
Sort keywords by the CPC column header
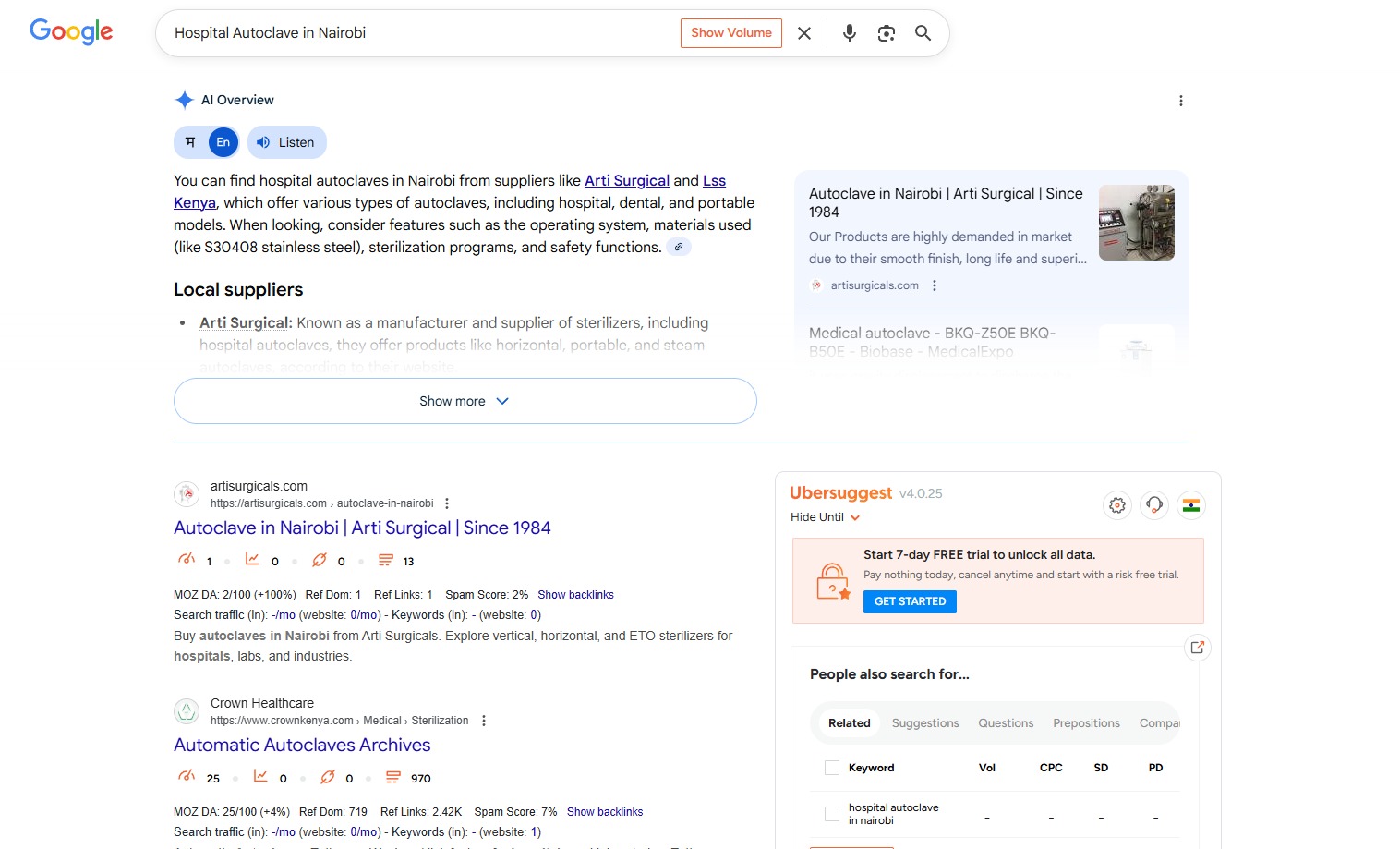(1051, 768)
